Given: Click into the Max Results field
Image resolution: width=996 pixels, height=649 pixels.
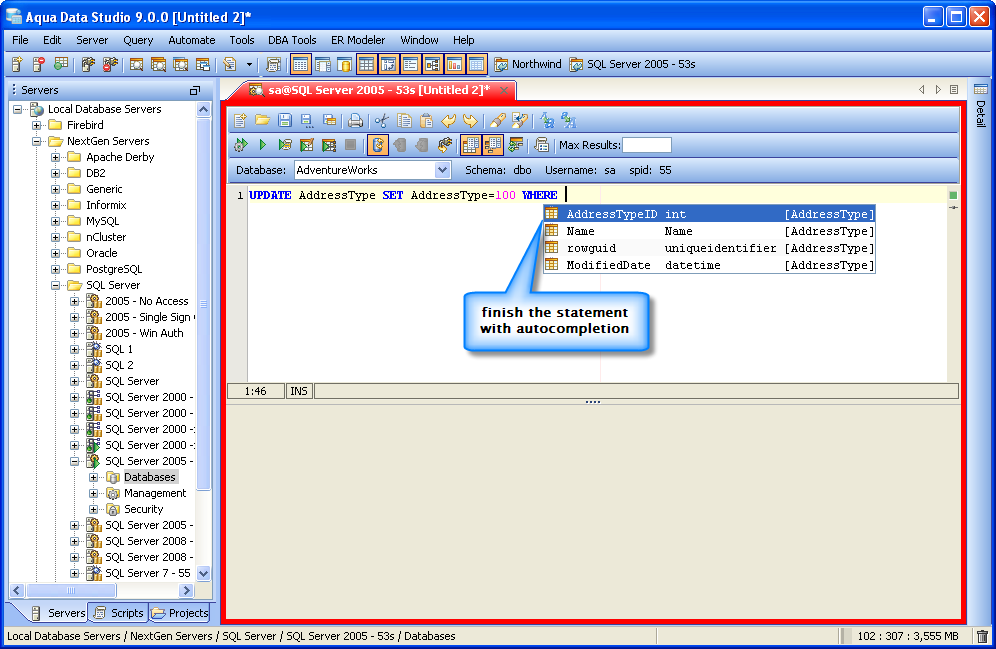Looking at the screenshot, I should coord(647,145).
